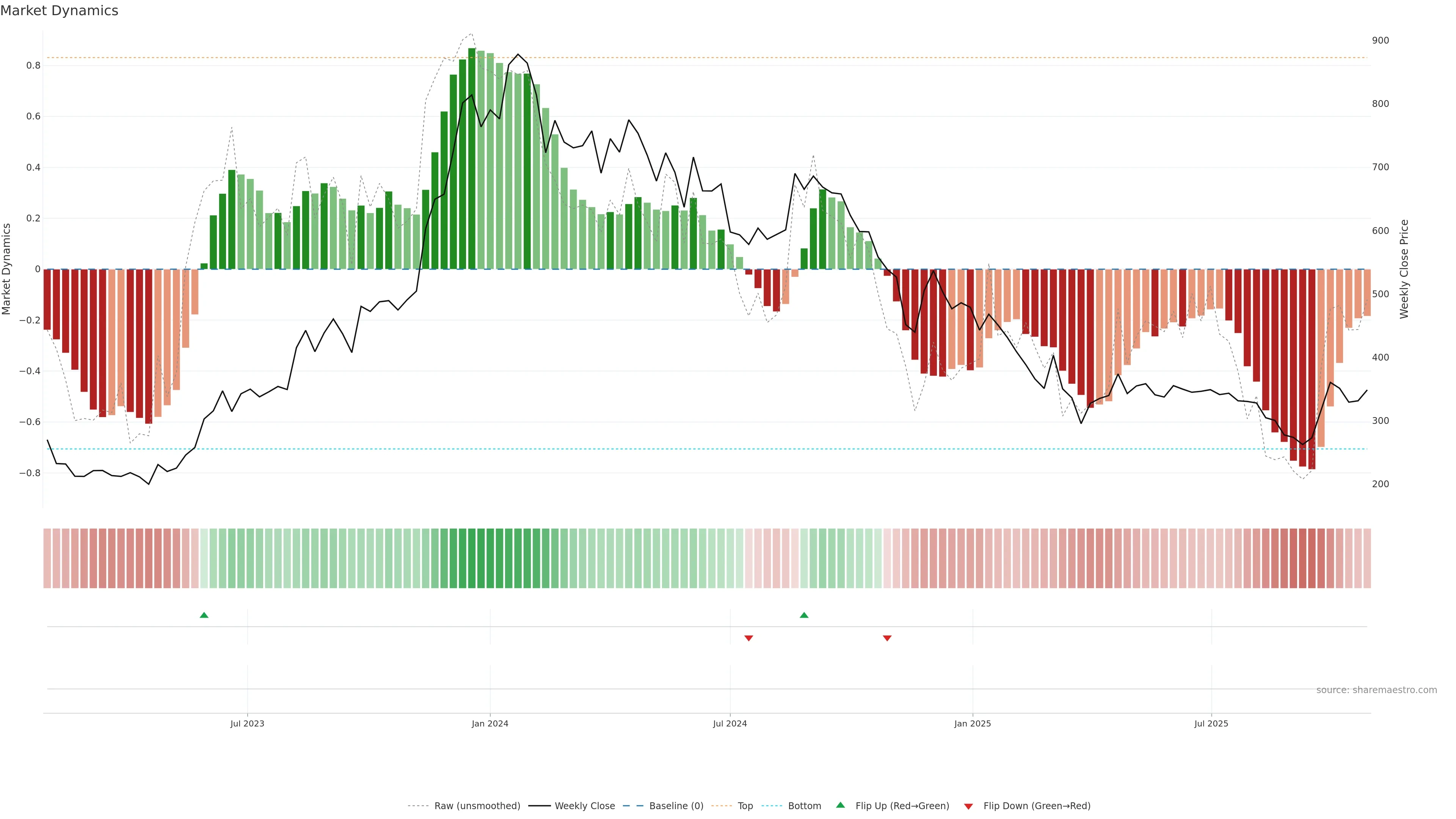Screen dimensions: 1456x819
Task: Click the source: sharemaestro.com text
Action: click(x=1376, y=690)
